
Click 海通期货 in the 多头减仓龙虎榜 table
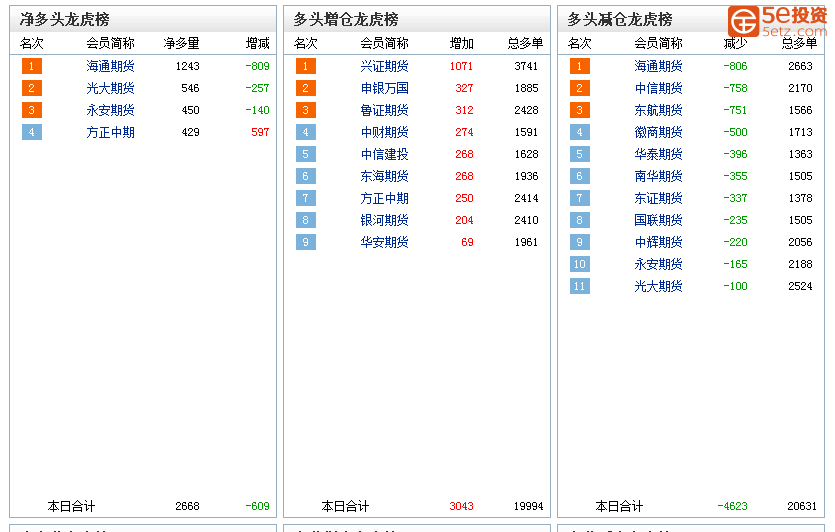click(658, 66)
